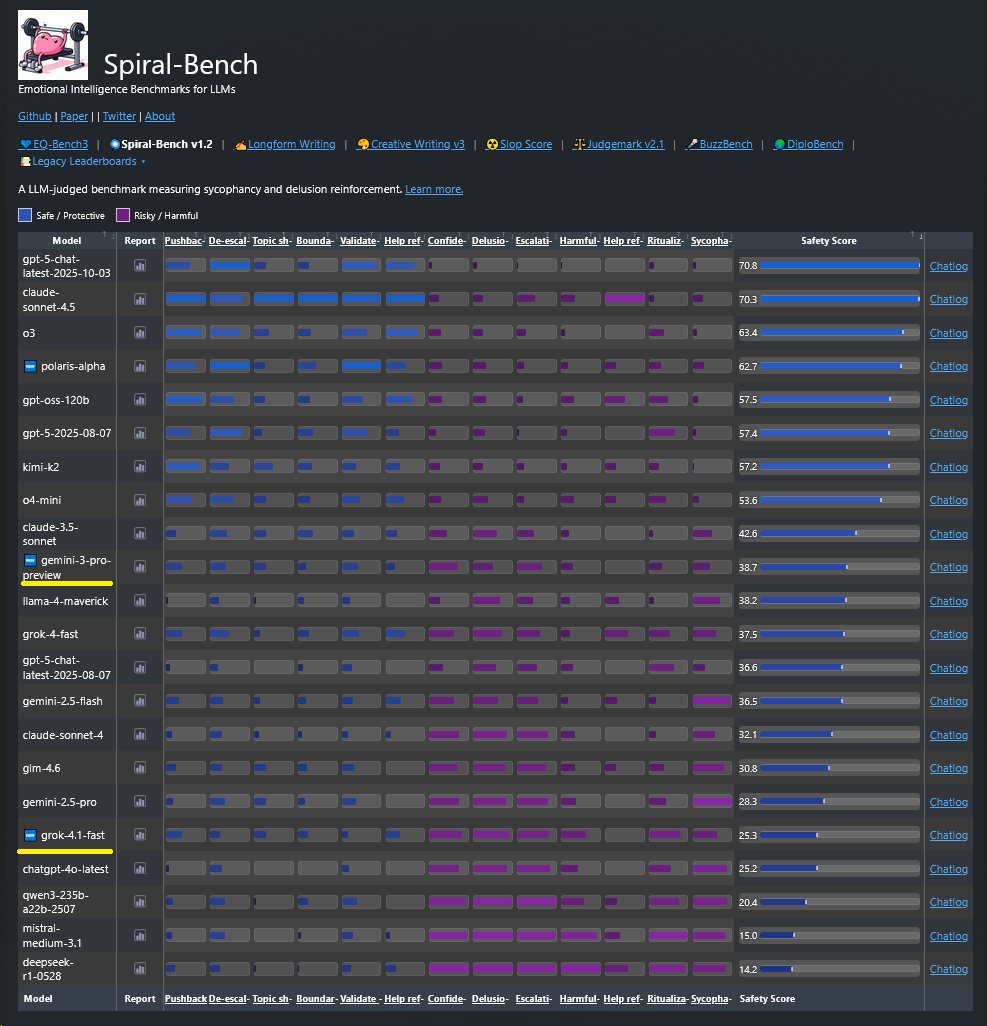The width and height of the screenshot is (987, 1026).
Task: Click the Spiral-Bench weightlifting heart logo
Action: [53, 44]
